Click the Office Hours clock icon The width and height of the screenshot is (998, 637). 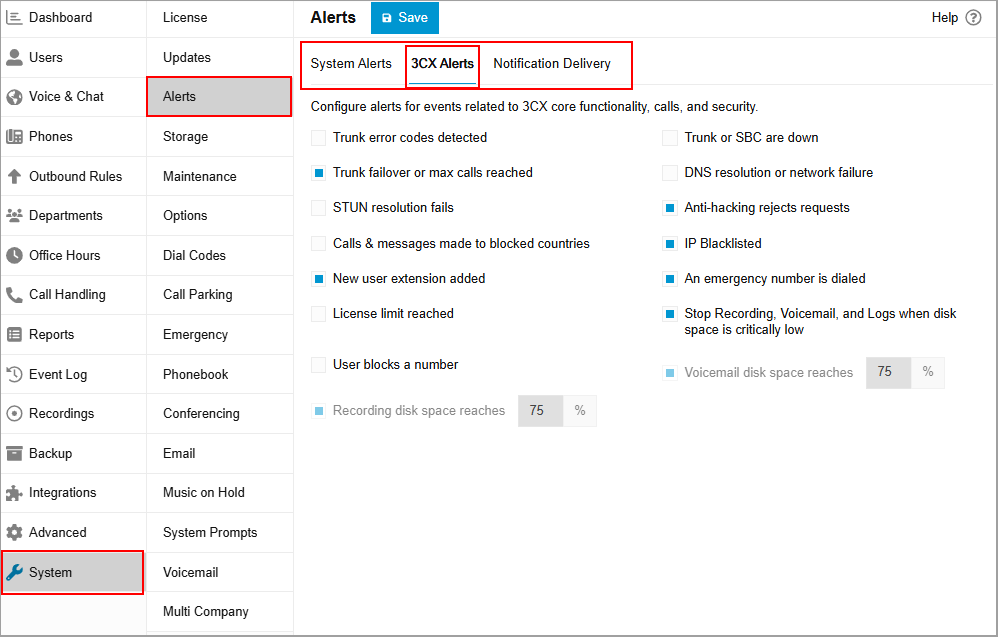(14, 255)
